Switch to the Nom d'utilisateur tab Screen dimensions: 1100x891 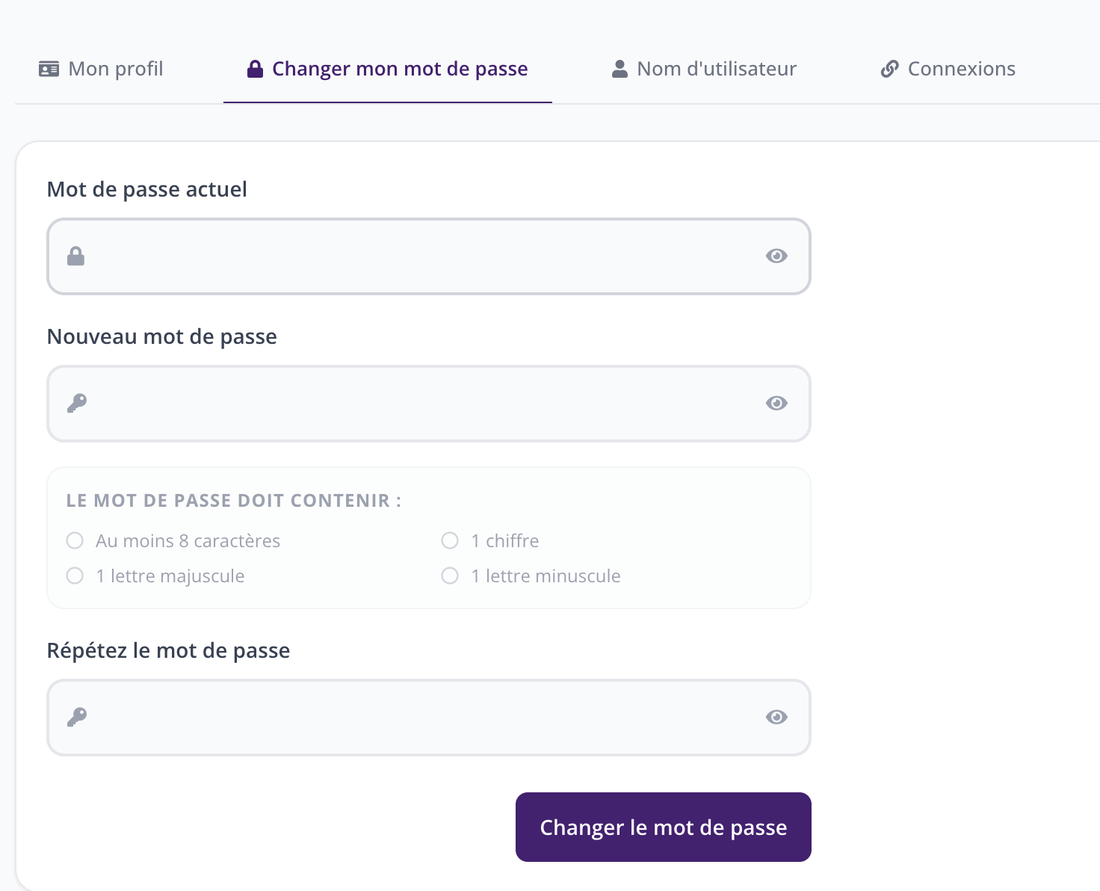tap(704, 69)
